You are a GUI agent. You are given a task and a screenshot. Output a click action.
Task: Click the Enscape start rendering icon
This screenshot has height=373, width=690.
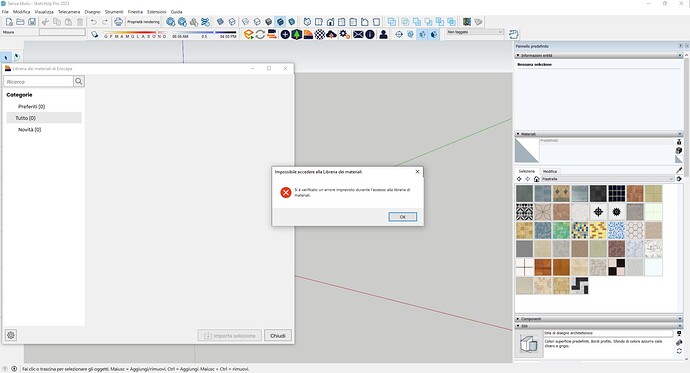click(x=249, y=34)
